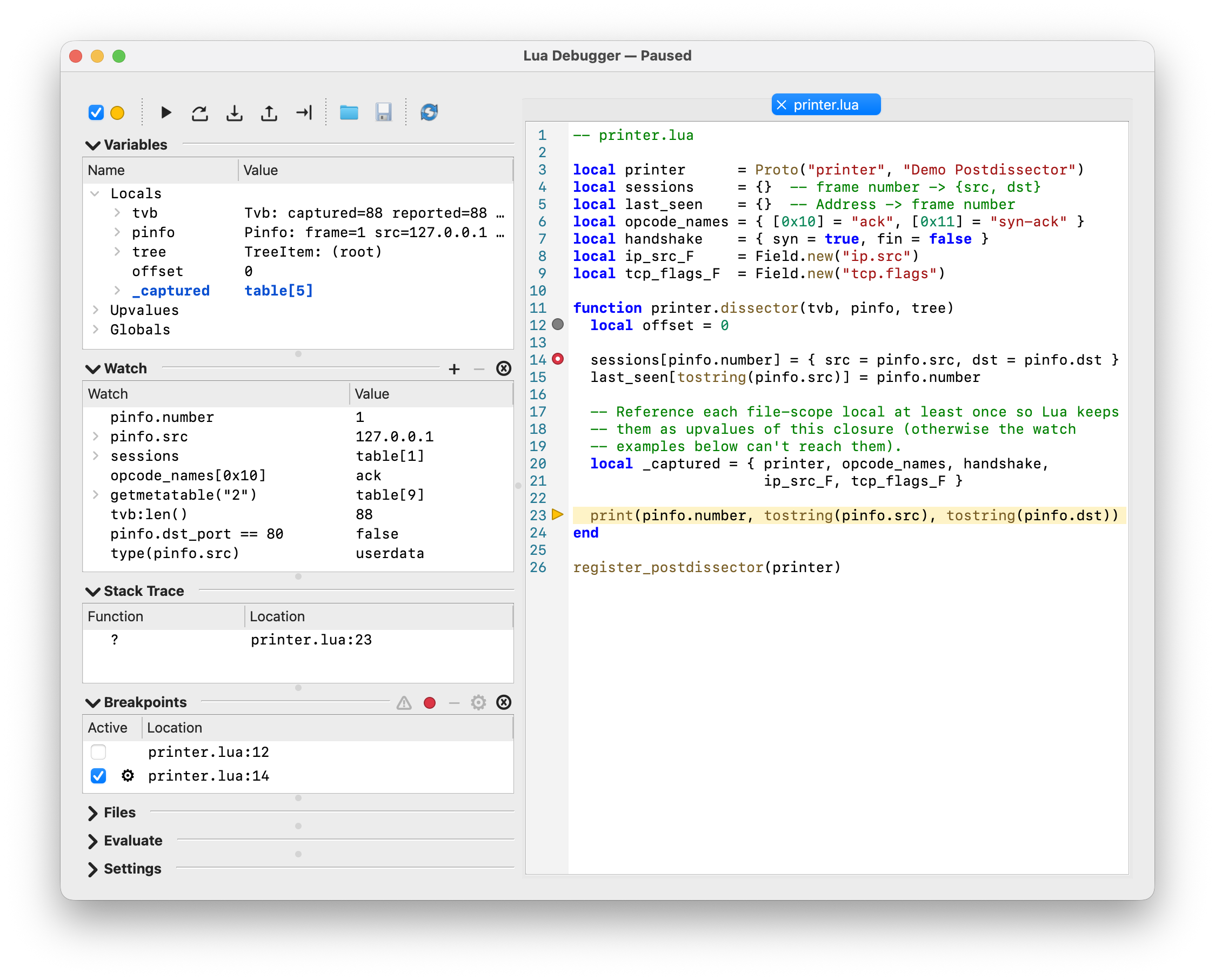Select the offset variable row
1215x980 pixels.
[298, 272]
